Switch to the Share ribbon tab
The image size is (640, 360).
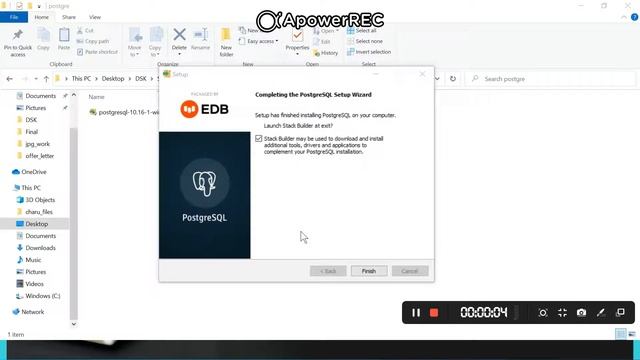coord(69,17)
